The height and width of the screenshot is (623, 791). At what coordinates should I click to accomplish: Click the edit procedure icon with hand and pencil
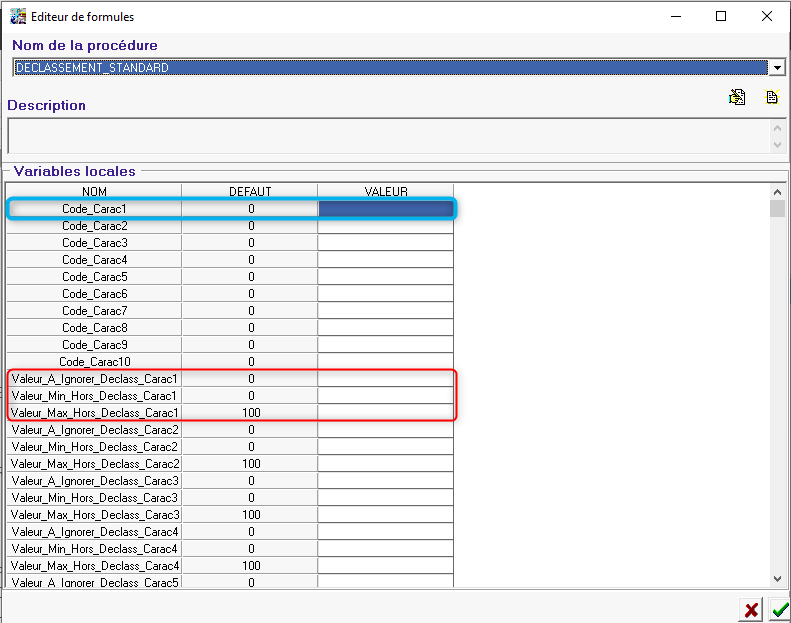[x=738, y=97]
